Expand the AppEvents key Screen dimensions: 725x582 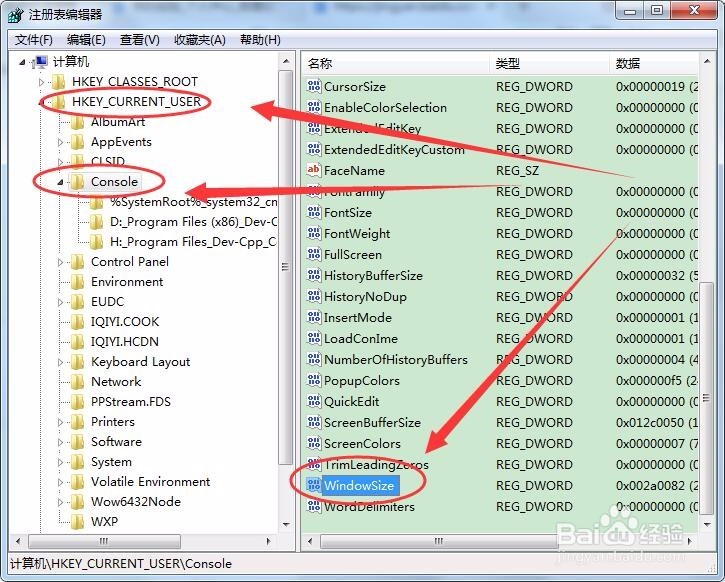60,142
